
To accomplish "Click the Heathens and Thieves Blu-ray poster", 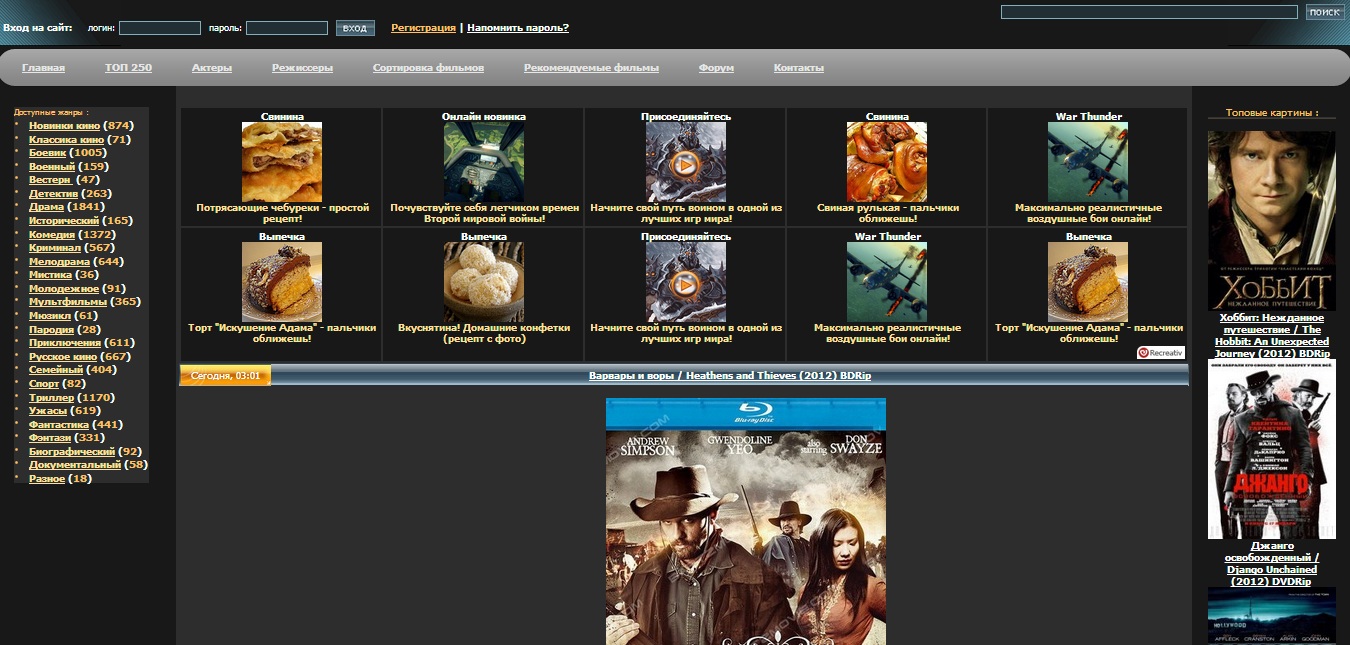I will click(x=746, y=521).
